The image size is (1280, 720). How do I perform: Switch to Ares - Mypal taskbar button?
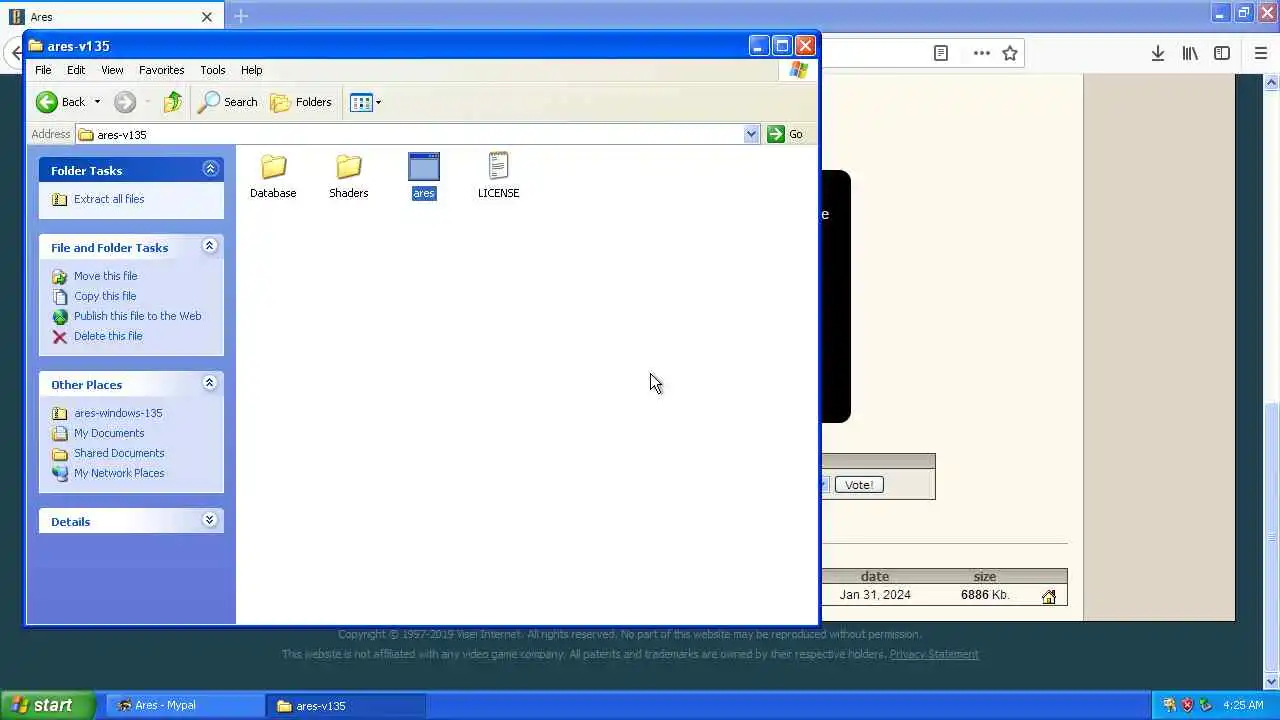coord(184,705)
